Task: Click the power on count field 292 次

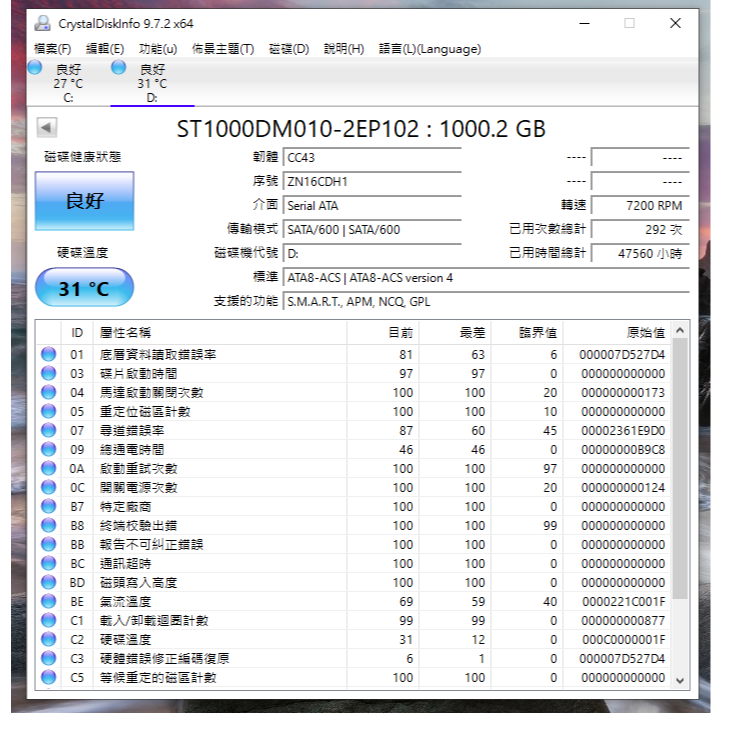Action: pyautogui.click(x=640, y=230)
